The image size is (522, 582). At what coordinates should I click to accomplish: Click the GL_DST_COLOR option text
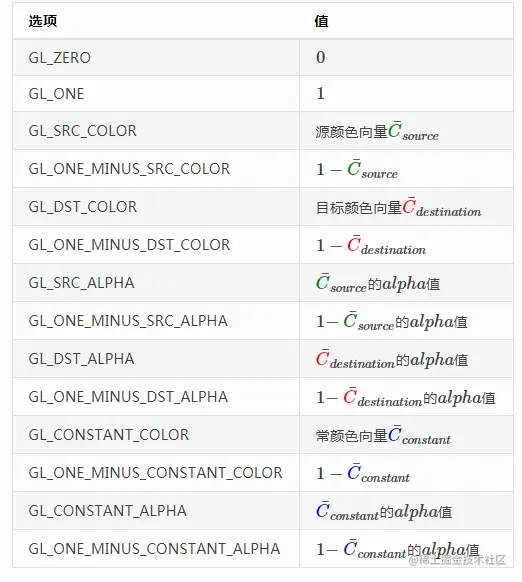(x=83, y=207)
